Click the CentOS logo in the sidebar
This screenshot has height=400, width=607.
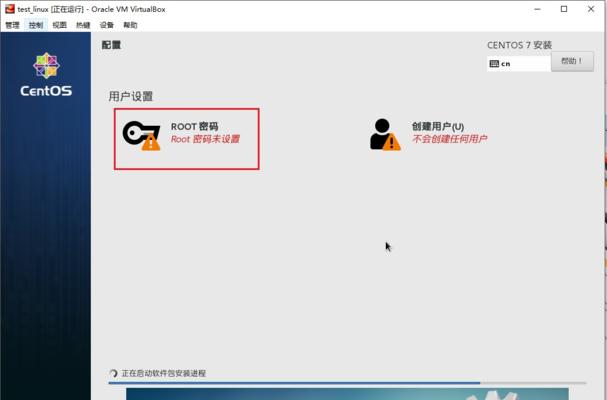[46, 74]
